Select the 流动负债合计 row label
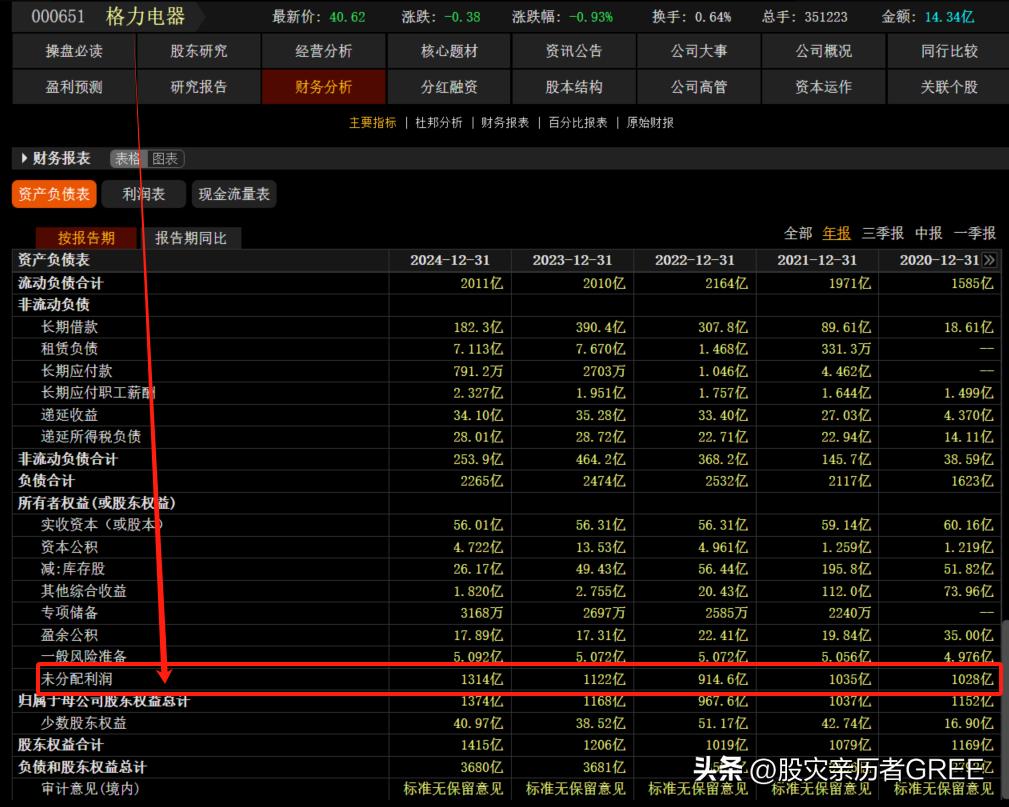Viewport: 1009px width, 807px height. pyautogui.click(x=60, y=283)
